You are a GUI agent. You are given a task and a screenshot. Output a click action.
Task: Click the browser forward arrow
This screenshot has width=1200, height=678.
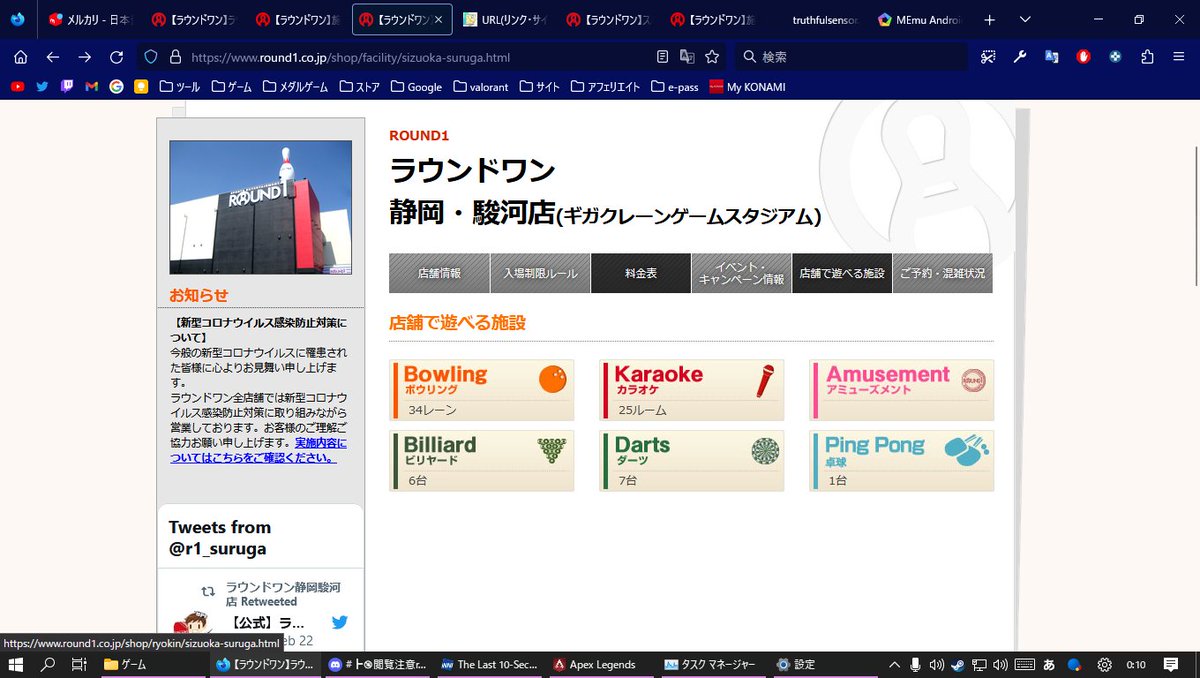point(85,57)
